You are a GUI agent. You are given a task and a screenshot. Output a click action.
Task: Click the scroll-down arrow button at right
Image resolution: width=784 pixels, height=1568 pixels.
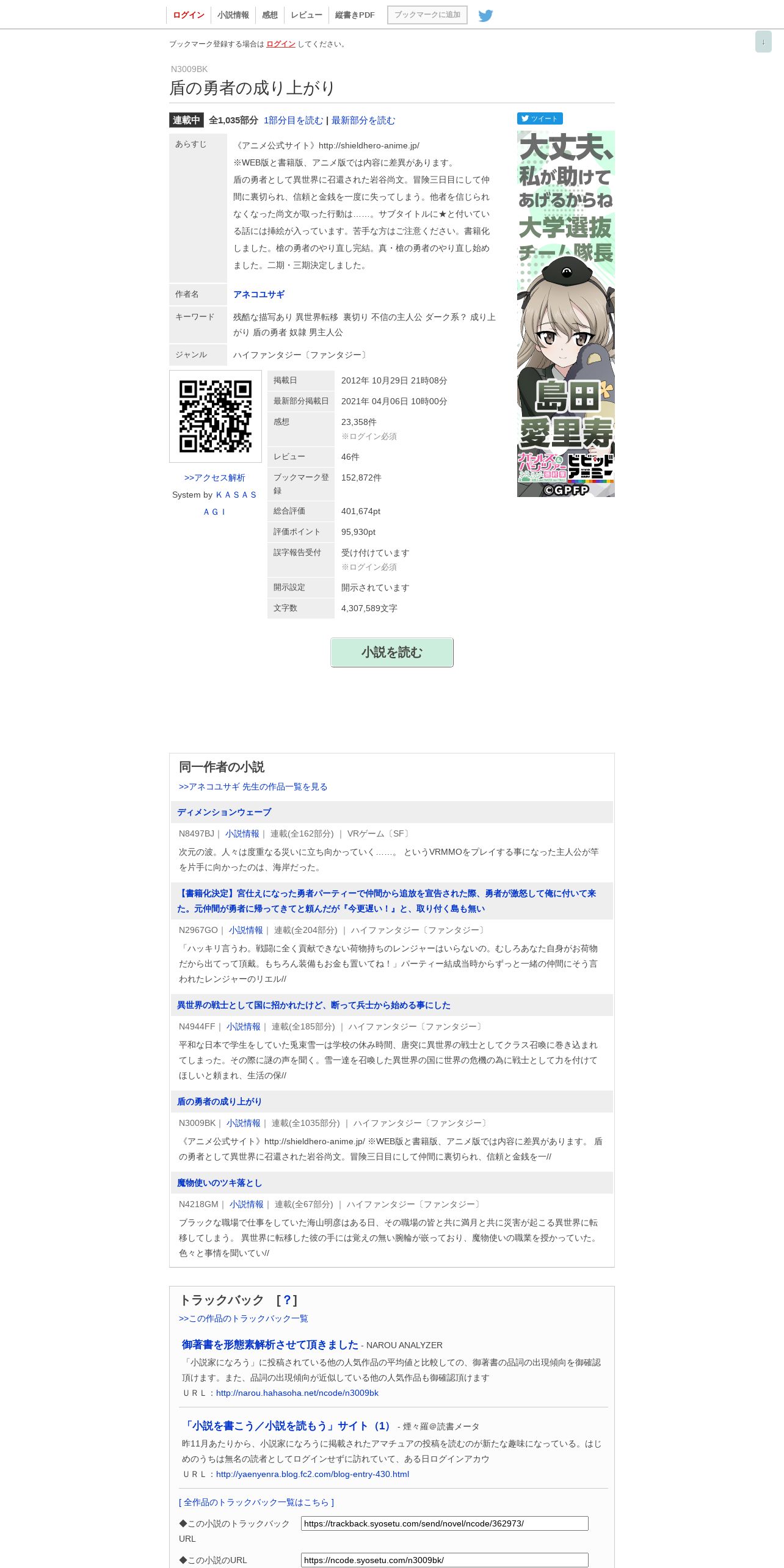[763, 42]
